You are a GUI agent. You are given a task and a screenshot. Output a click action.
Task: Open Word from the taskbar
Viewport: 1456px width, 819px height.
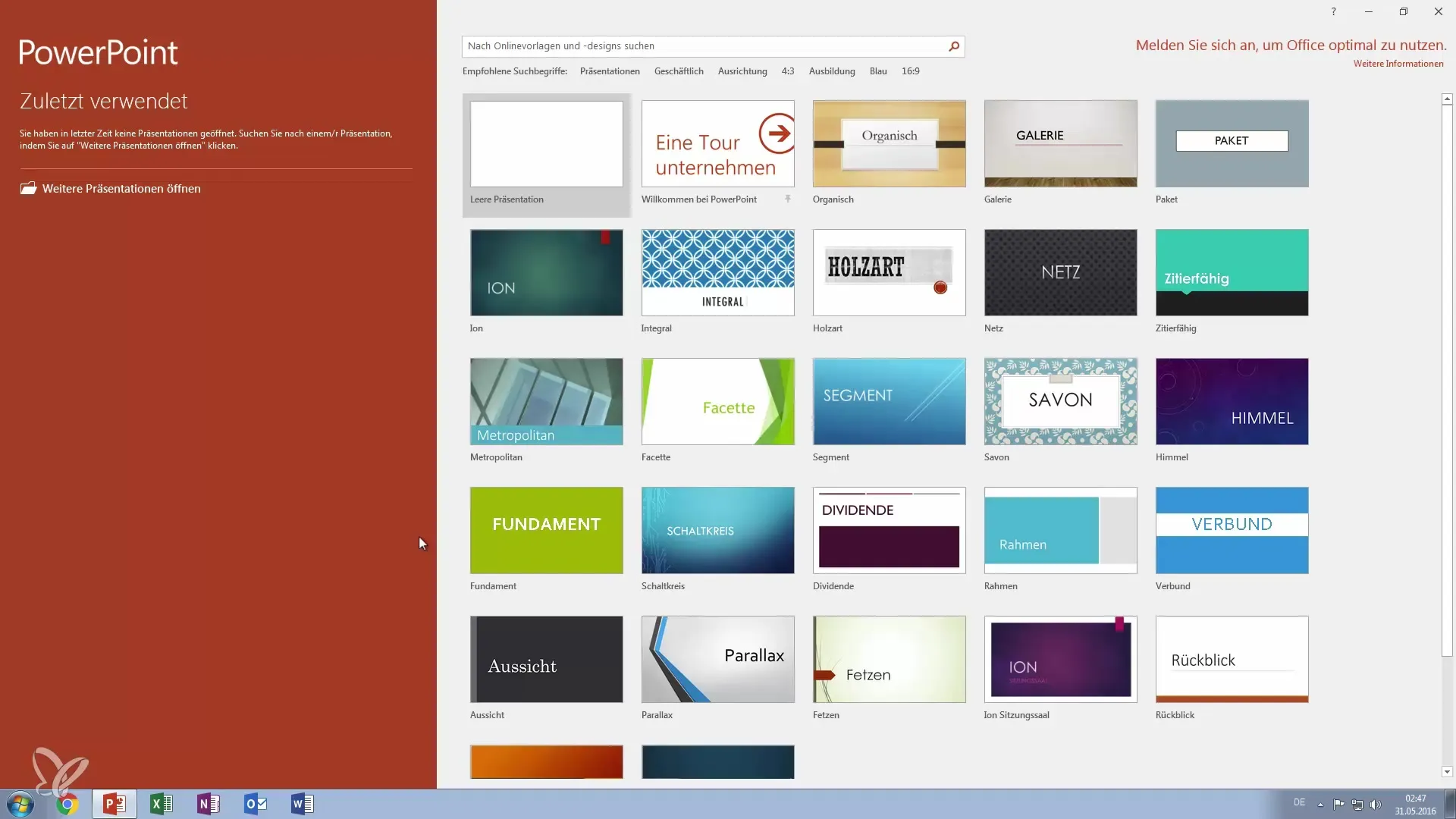(x=302, y=804)
